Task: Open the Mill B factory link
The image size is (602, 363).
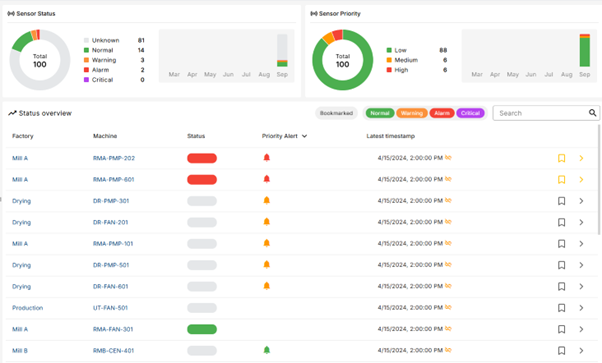Action: tap(20, 351)
